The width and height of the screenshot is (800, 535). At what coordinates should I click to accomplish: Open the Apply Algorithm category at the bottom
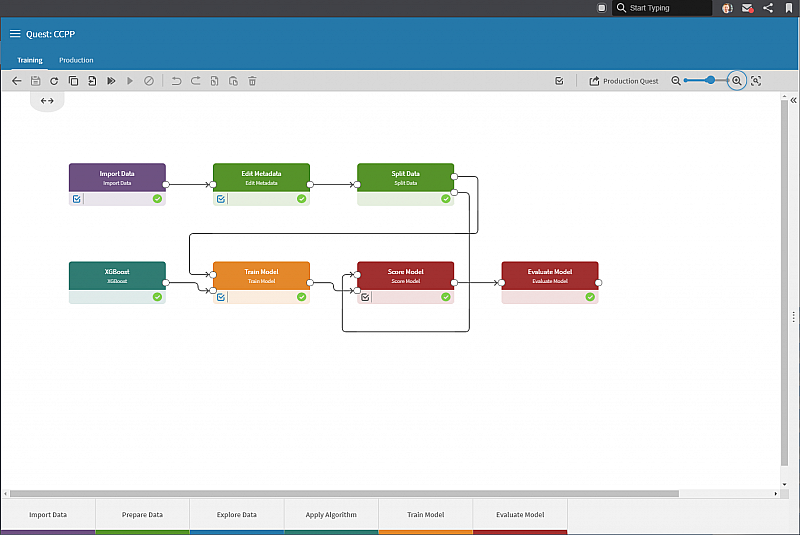tap(331, 515)
